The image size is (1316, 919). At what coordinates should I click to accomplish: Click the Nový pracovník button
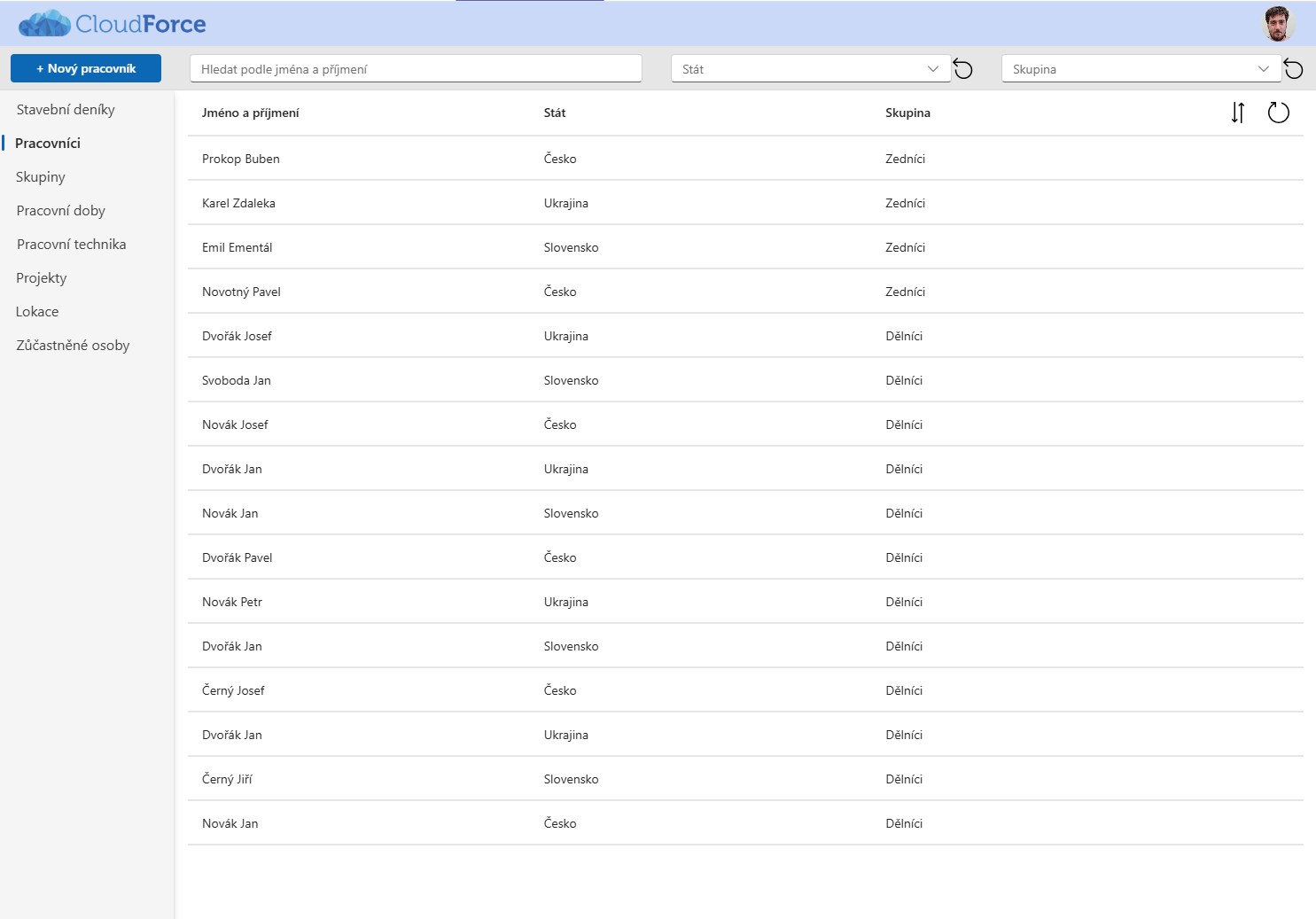click(86, 68)
